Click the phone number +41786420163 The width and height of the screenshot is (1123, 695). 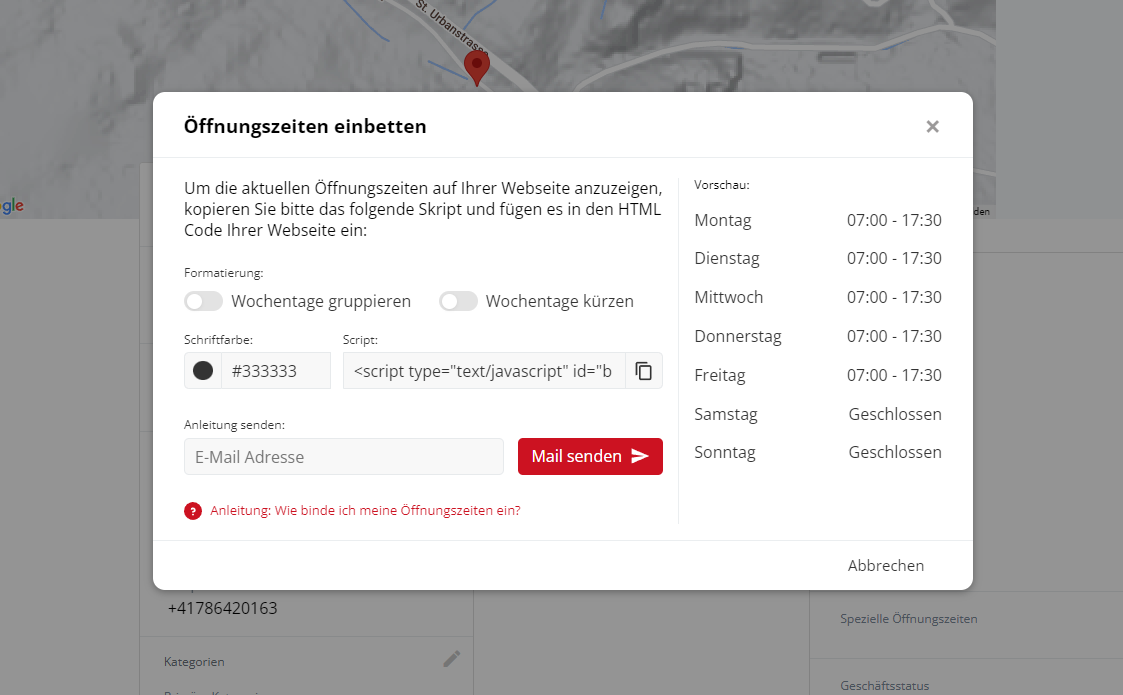pyautogui.click(x=223, y=608)
